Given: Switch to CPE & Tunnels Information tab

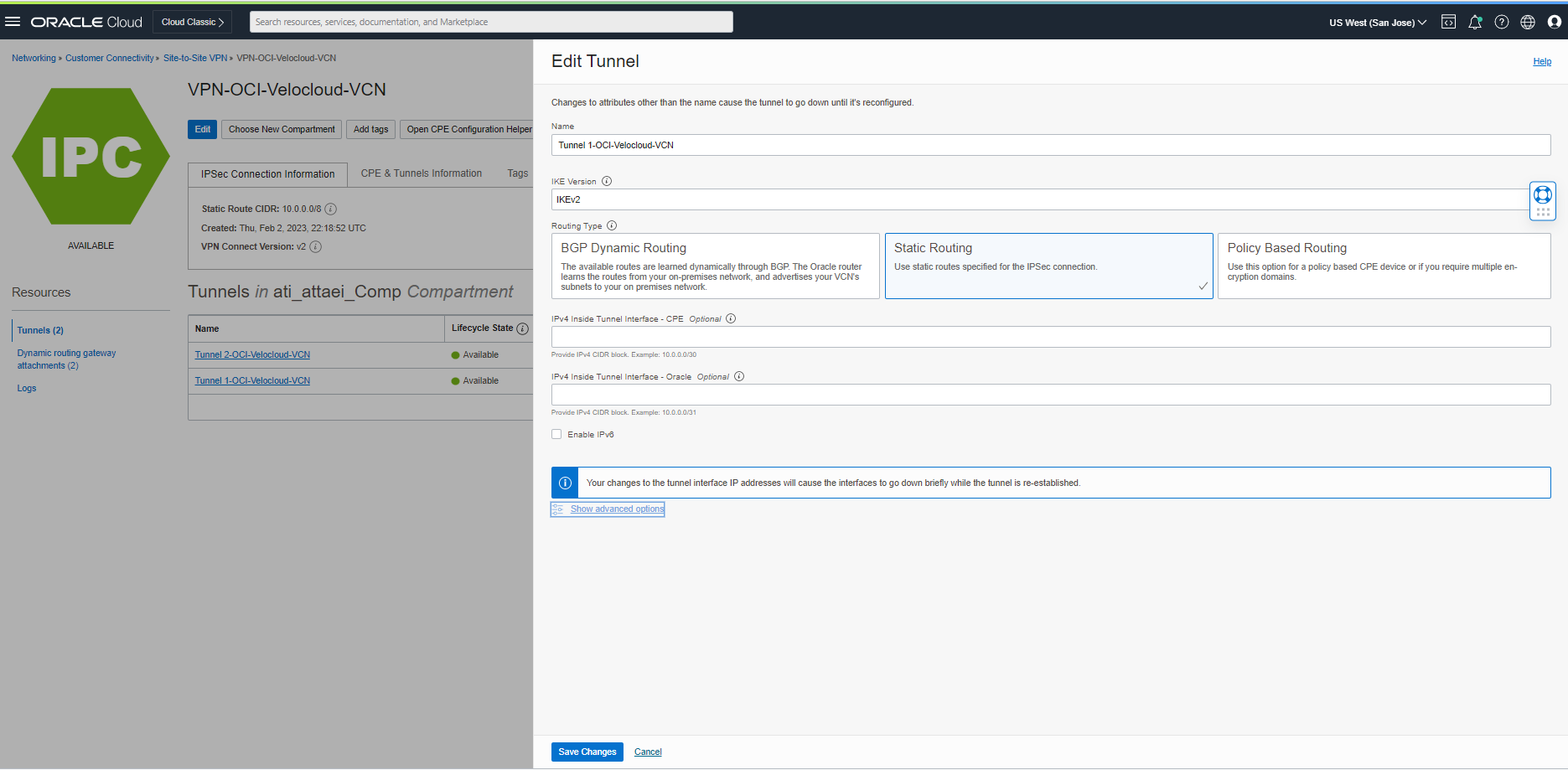Looking at the screenshot, I should tap(421, 173).
